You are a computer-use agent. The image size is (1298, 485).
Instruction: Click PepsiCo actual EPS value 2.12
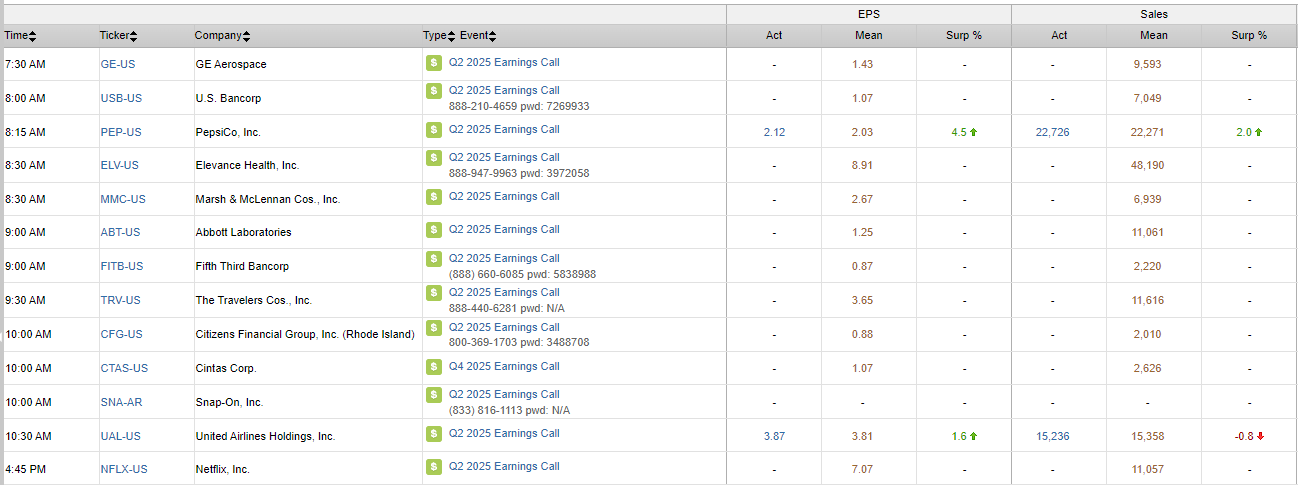pos(774,132)
